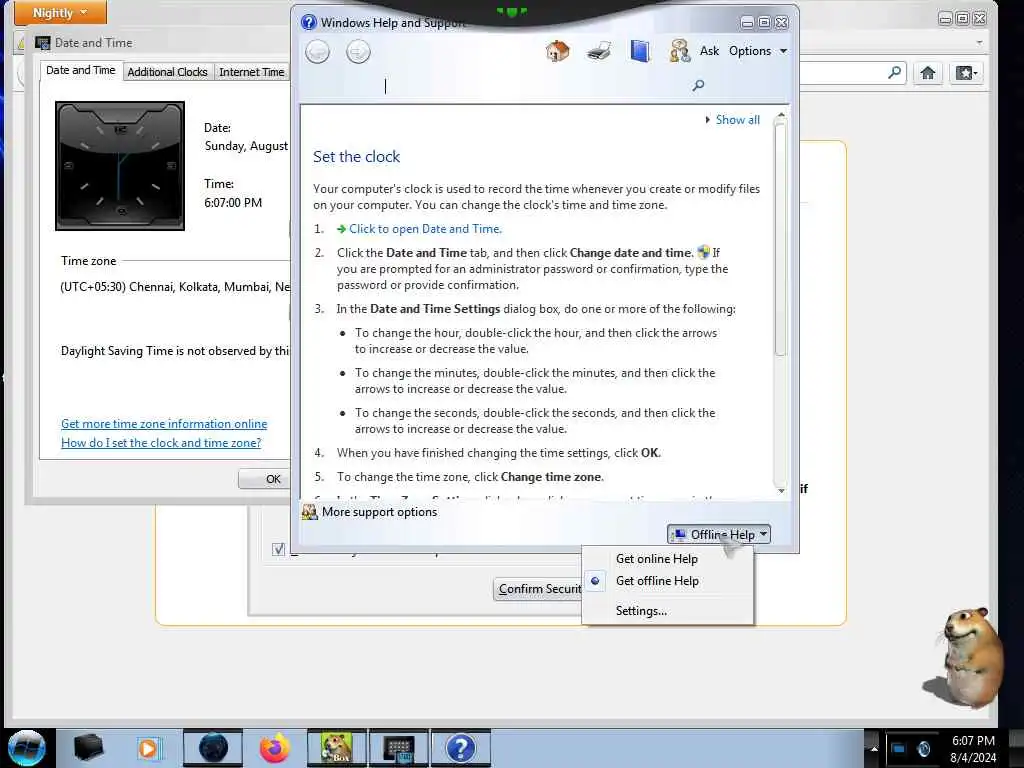Click OK in Date and Time dialog
The height and width of the screenshot is (768, 1024).
[x=264, y=479]
